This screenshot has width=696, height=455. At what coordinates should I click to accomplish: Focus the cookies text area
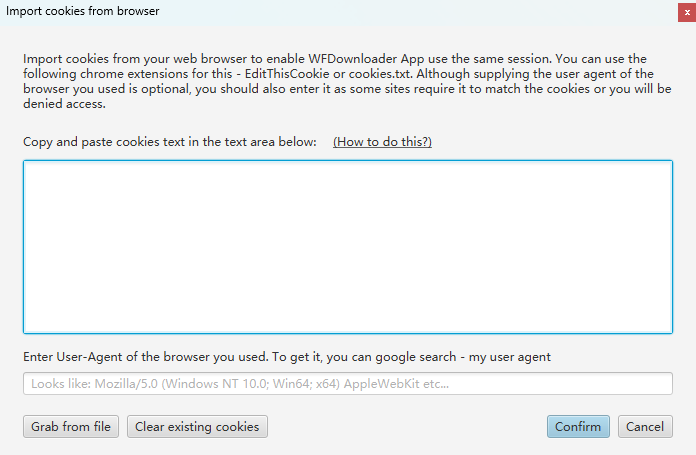point(348,247)
